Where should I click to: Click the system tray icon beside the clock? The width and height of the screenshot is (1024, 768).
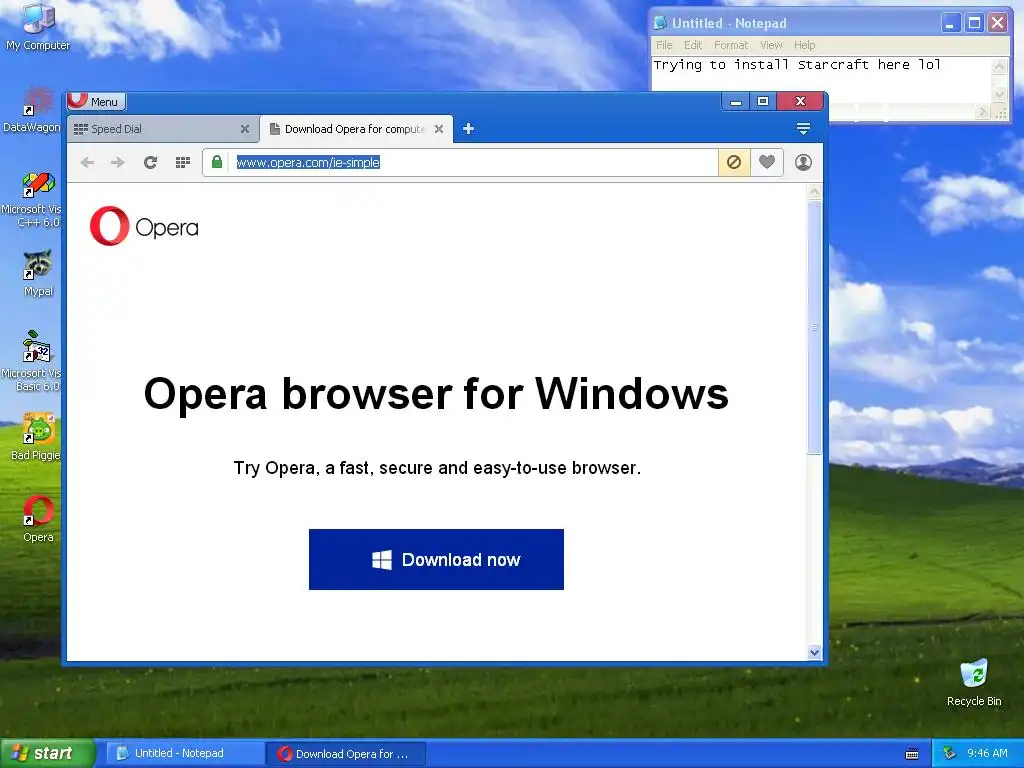click(x=949, y=754)
